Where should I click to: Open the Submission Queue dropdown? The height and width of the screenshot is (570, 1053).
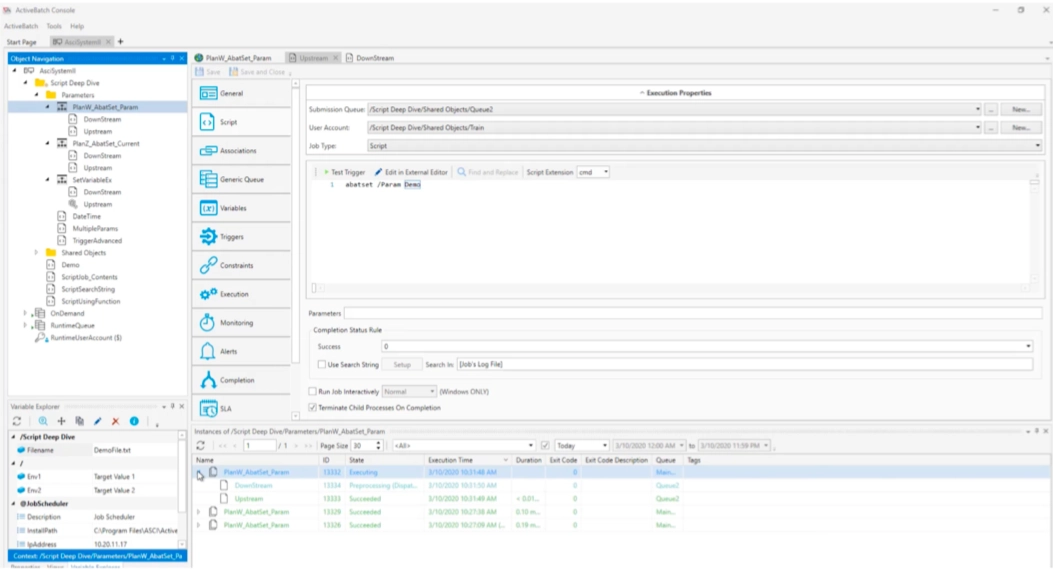(976, 109)
